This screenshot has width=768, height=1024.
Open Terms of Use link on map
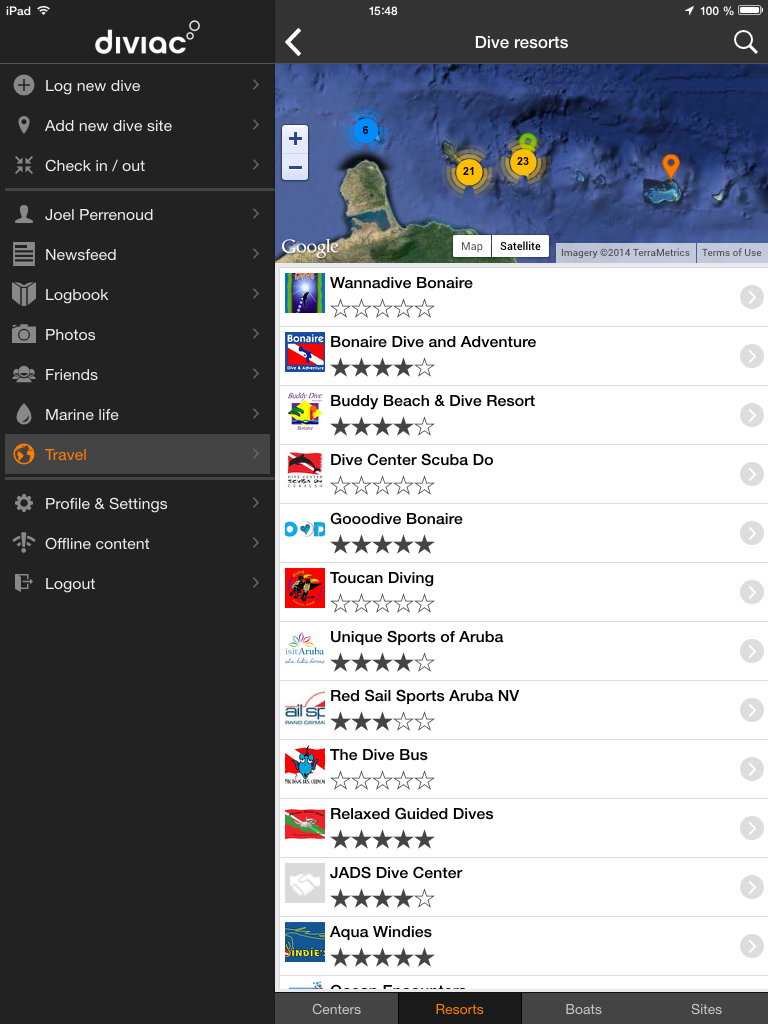[x=731, y=253]
